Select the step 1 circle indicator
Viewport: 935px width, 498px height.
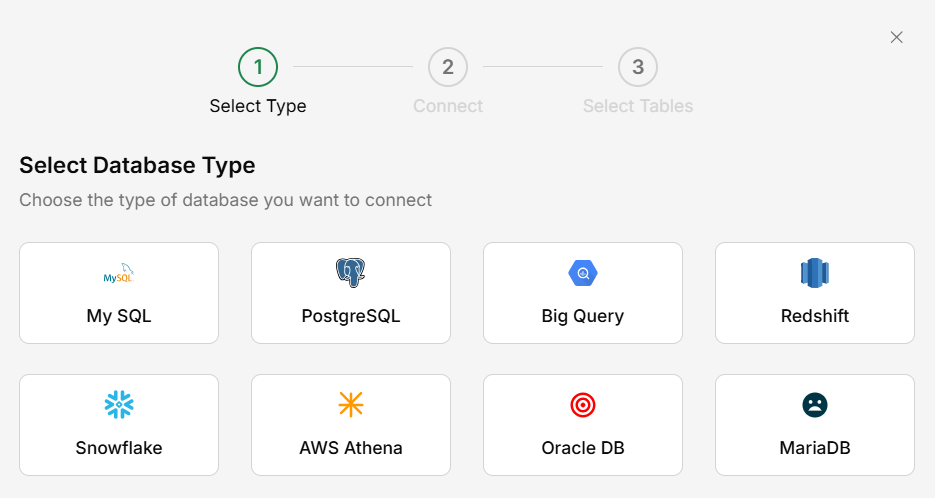tap(258, 67)
